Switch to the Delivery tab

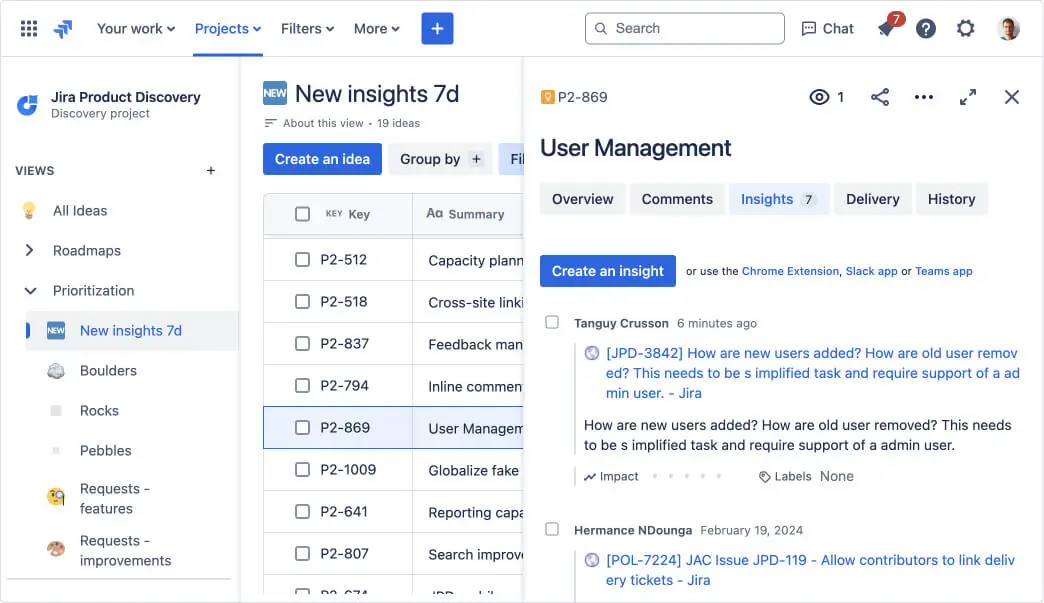point(872,199)
